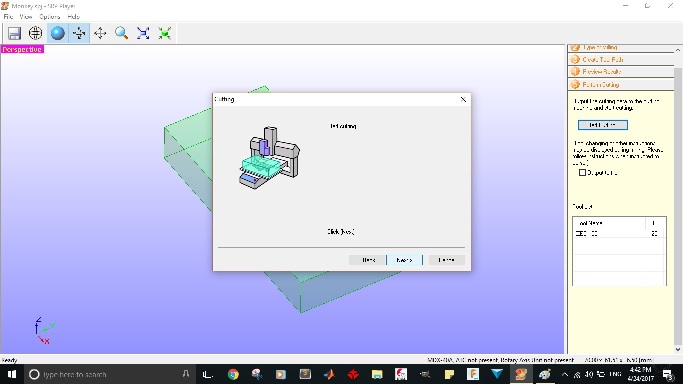Click the milling machine illustration in dialog
The image size is (683, 384).
click(x=270, y=157)
